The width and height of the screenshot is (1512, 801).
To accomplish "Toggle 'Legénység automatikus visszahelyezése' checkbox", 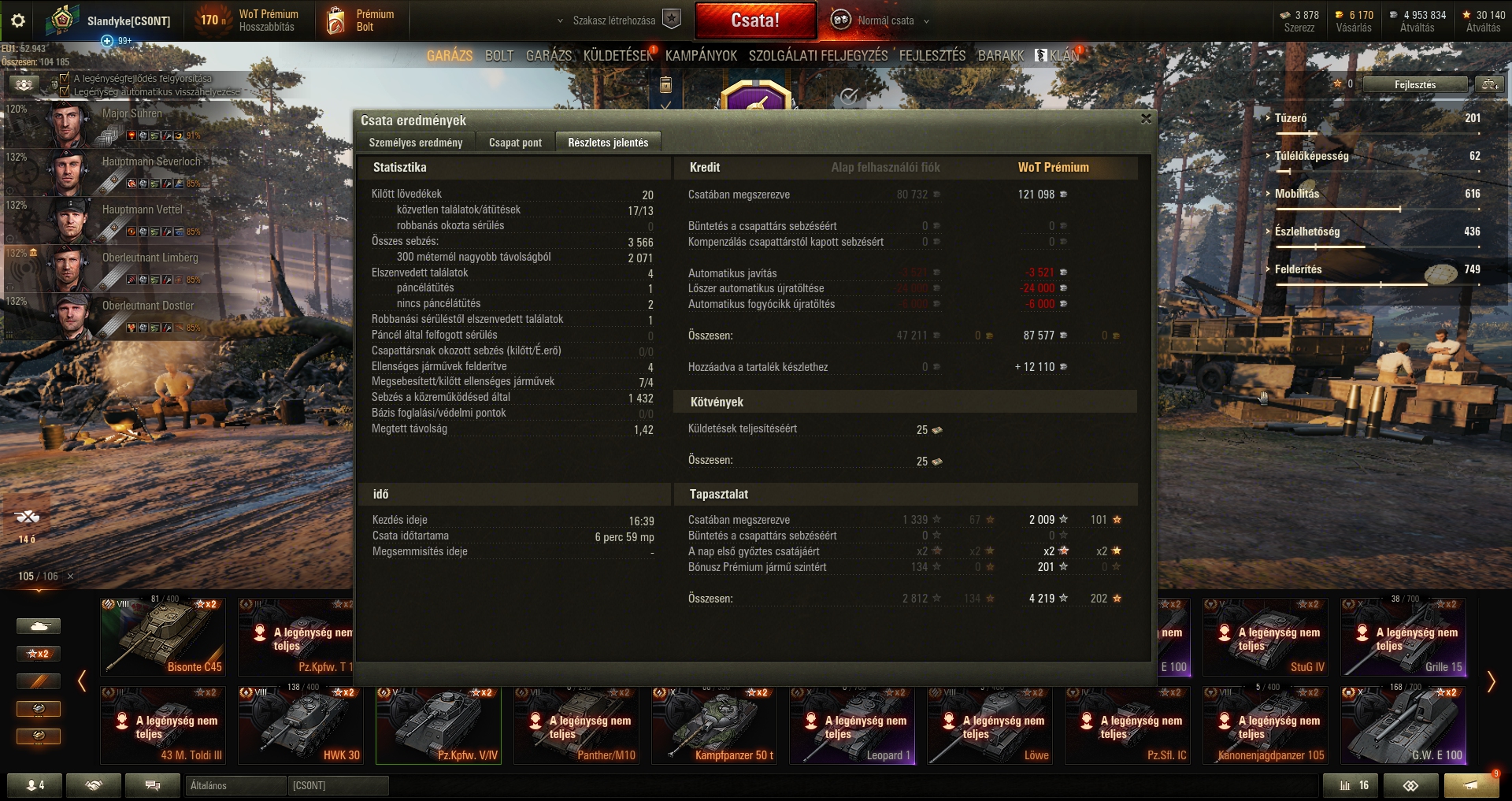I will (65, 91).
